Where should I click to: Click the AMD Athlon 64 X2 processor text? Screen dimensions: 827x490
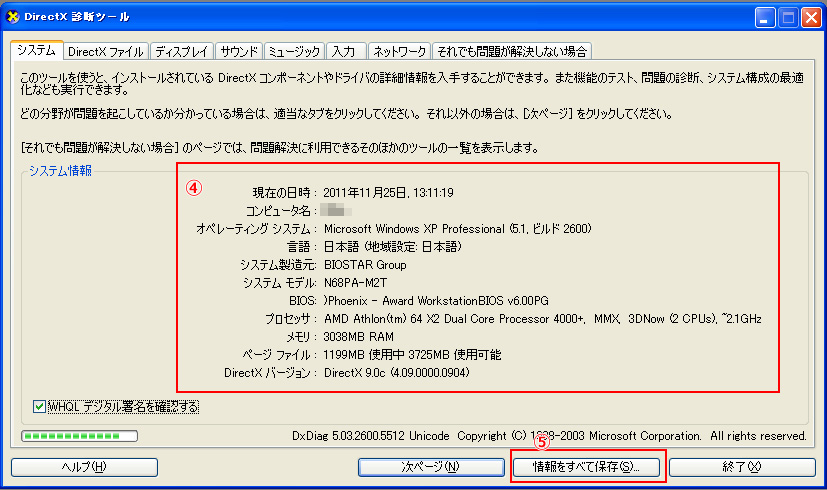pyautogui.click(x=543, y=319)
